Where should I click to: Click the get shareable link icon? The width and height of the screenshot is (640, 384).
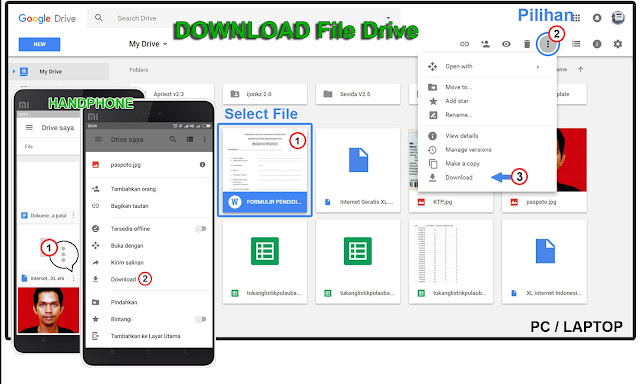click(x=464, y=44)
